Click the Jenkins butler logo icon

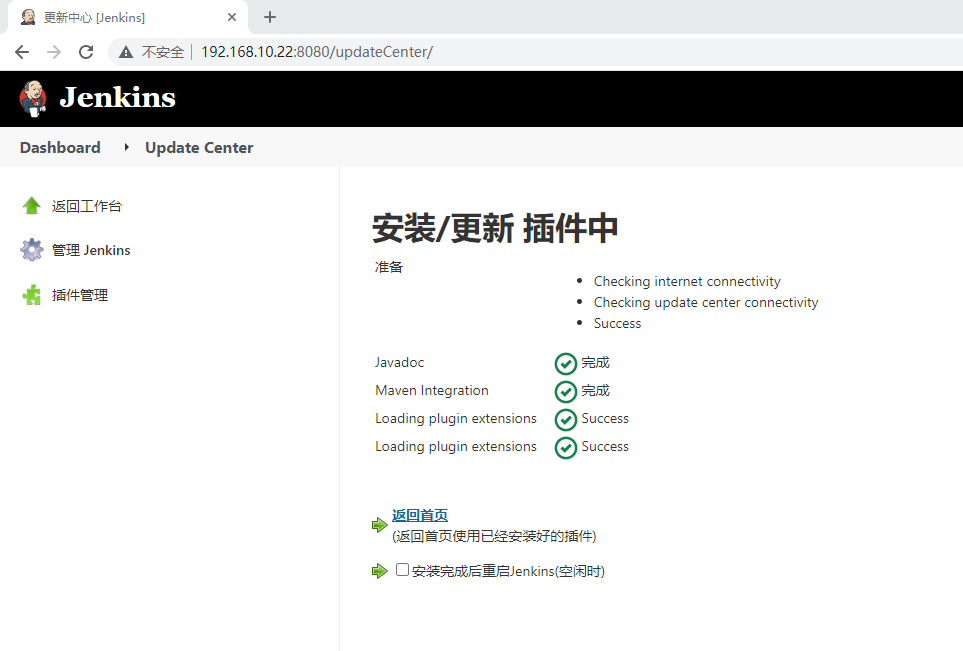click(33, 98)
